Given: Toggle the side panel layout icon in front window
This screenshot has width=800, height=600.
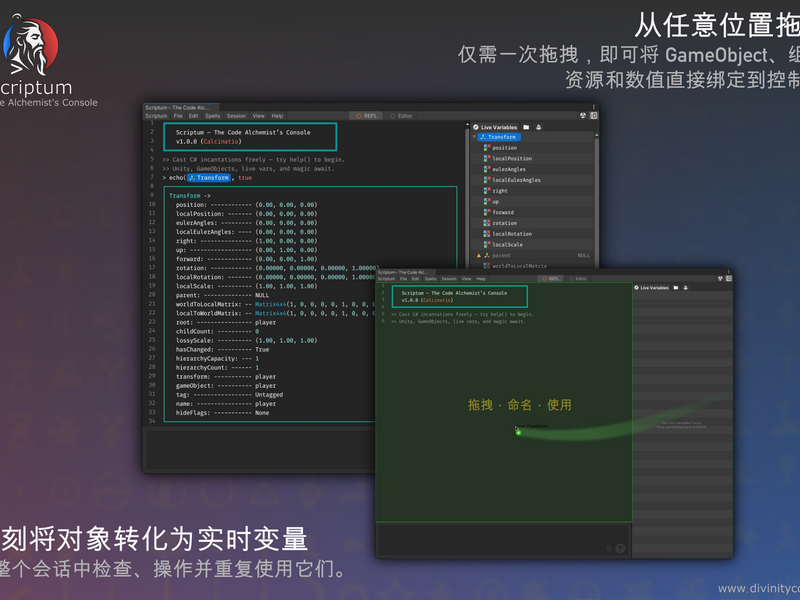Looking at the screenshot, I should point(729,279).
